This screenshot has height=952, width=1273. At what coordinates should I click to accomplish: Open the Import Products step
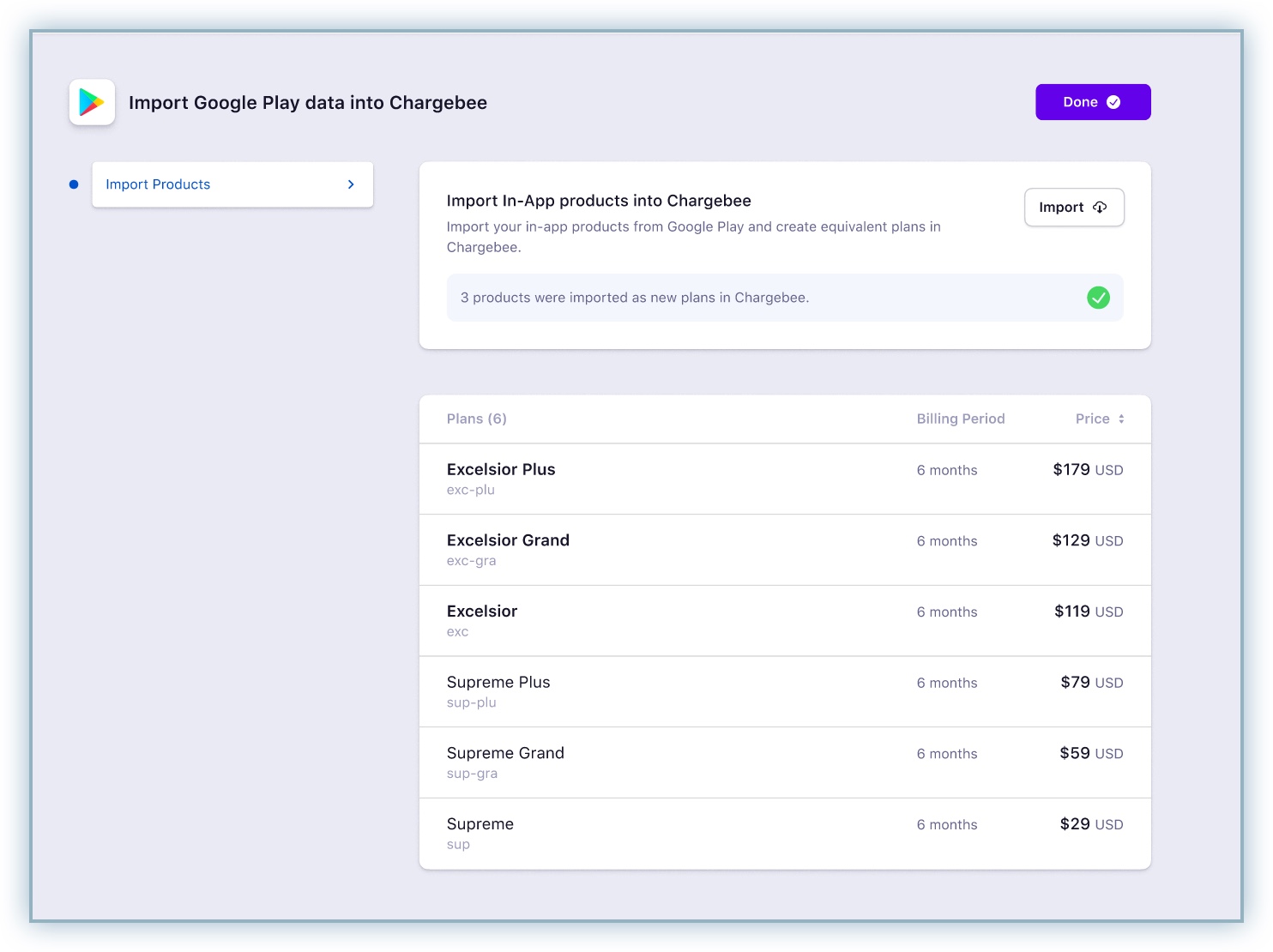tap(158, 184)
